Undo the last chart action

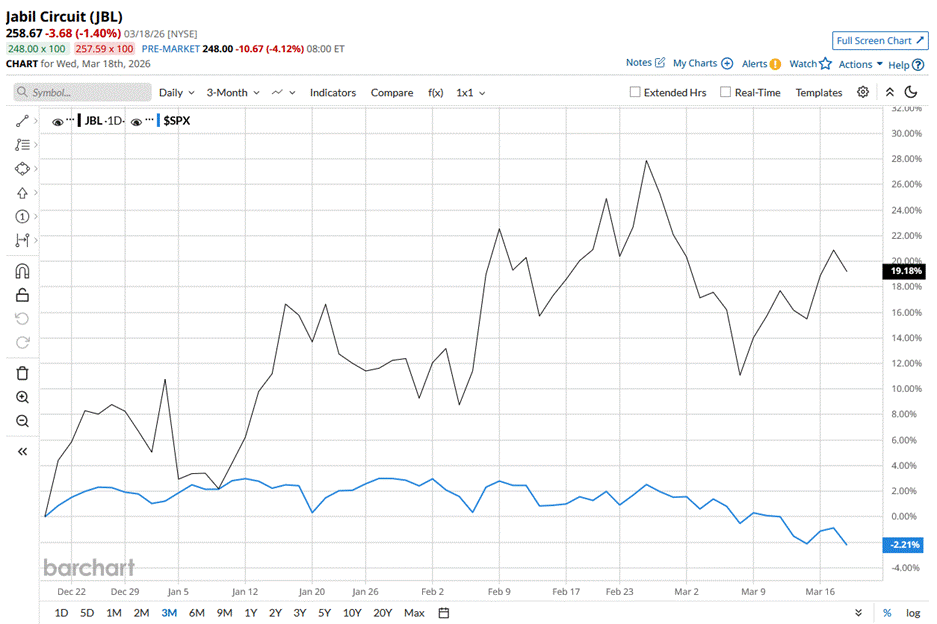coord(22,319)
